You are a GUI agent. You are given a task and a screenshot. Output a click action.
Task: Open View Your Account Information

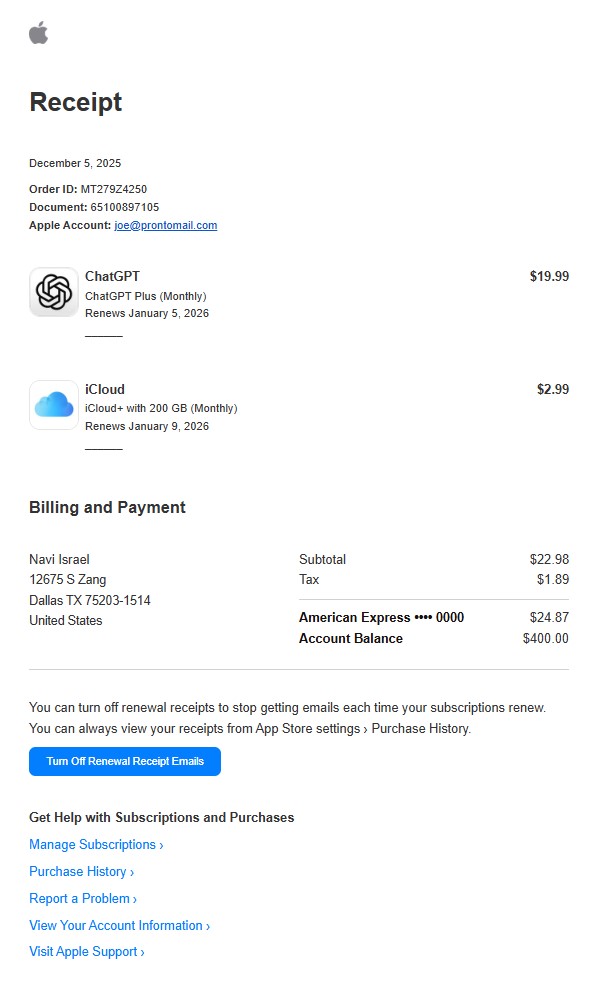(113, 926)
